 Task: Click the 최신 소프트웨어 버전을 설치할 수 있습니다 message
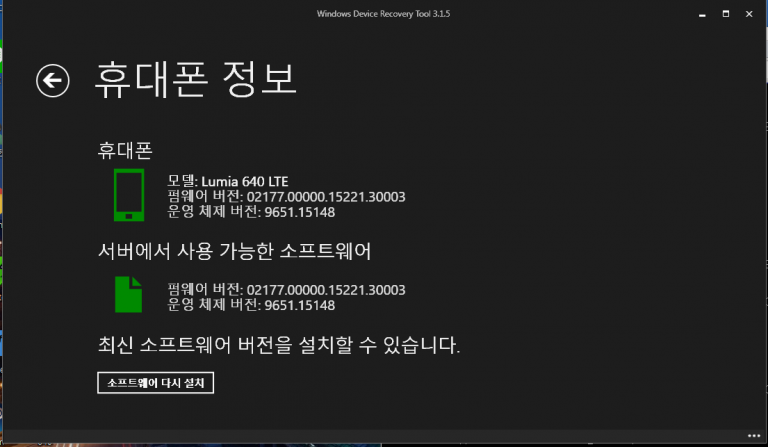(x=279, y=345)
